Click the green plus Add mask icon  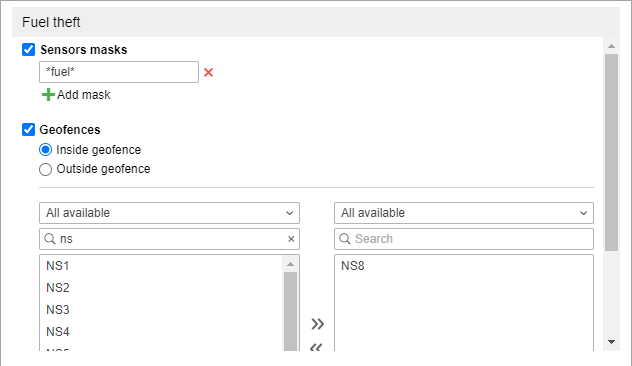tap(48, 95)
